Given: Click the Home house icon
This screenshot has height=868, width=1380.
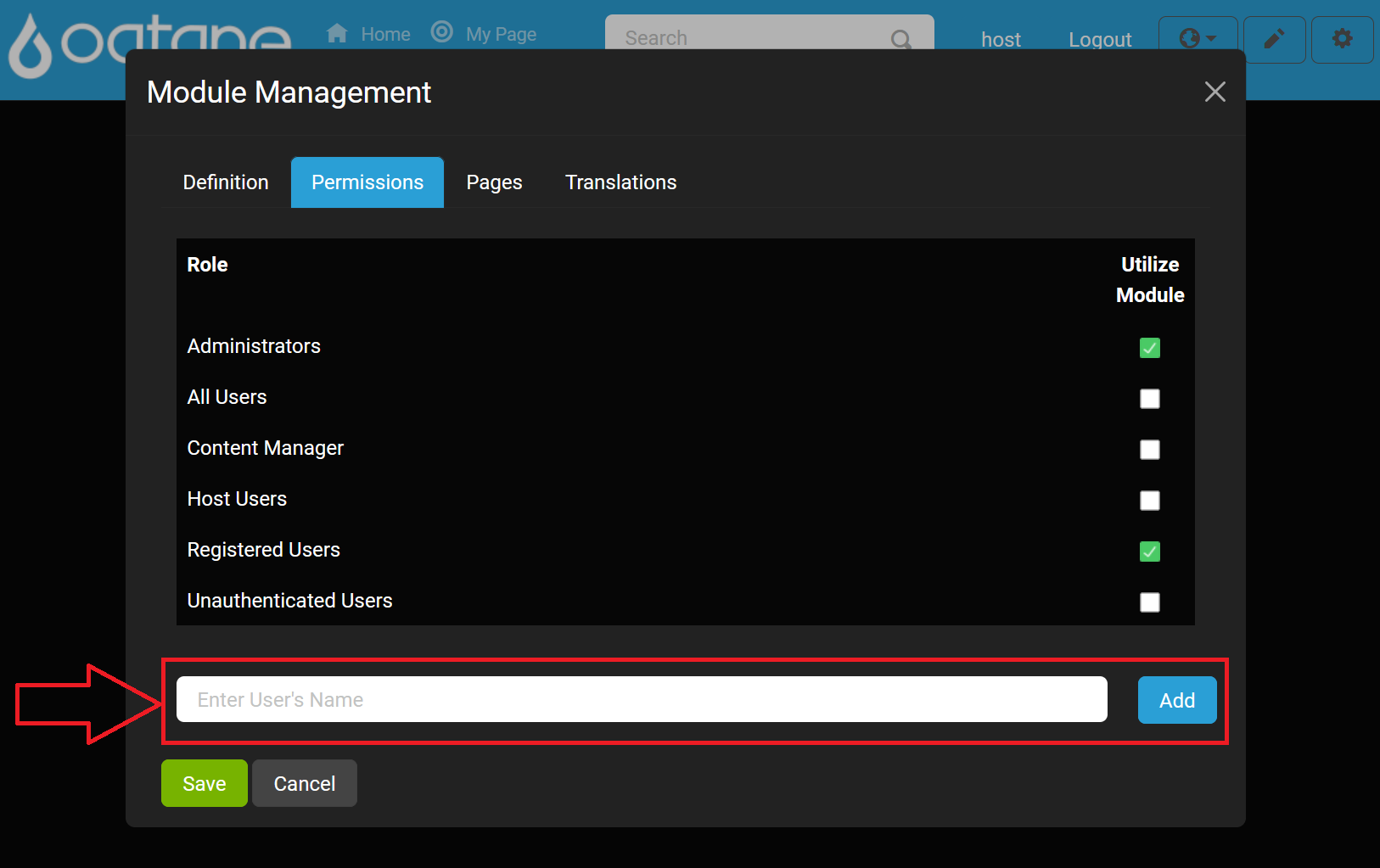Looking at the screenshot, I should click(x=337, y=33).
